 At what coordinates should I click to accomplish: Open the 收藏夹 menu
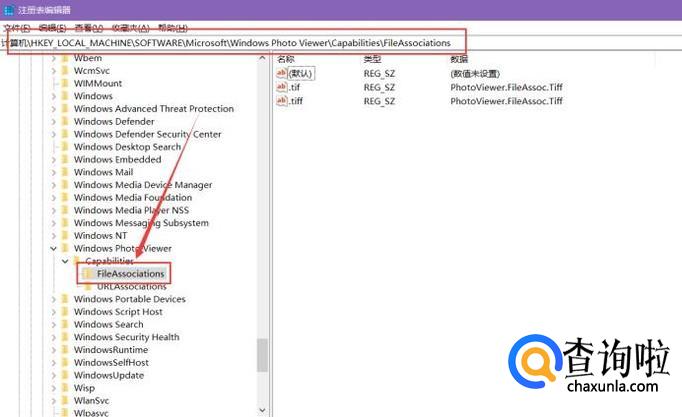click(130, 28)
